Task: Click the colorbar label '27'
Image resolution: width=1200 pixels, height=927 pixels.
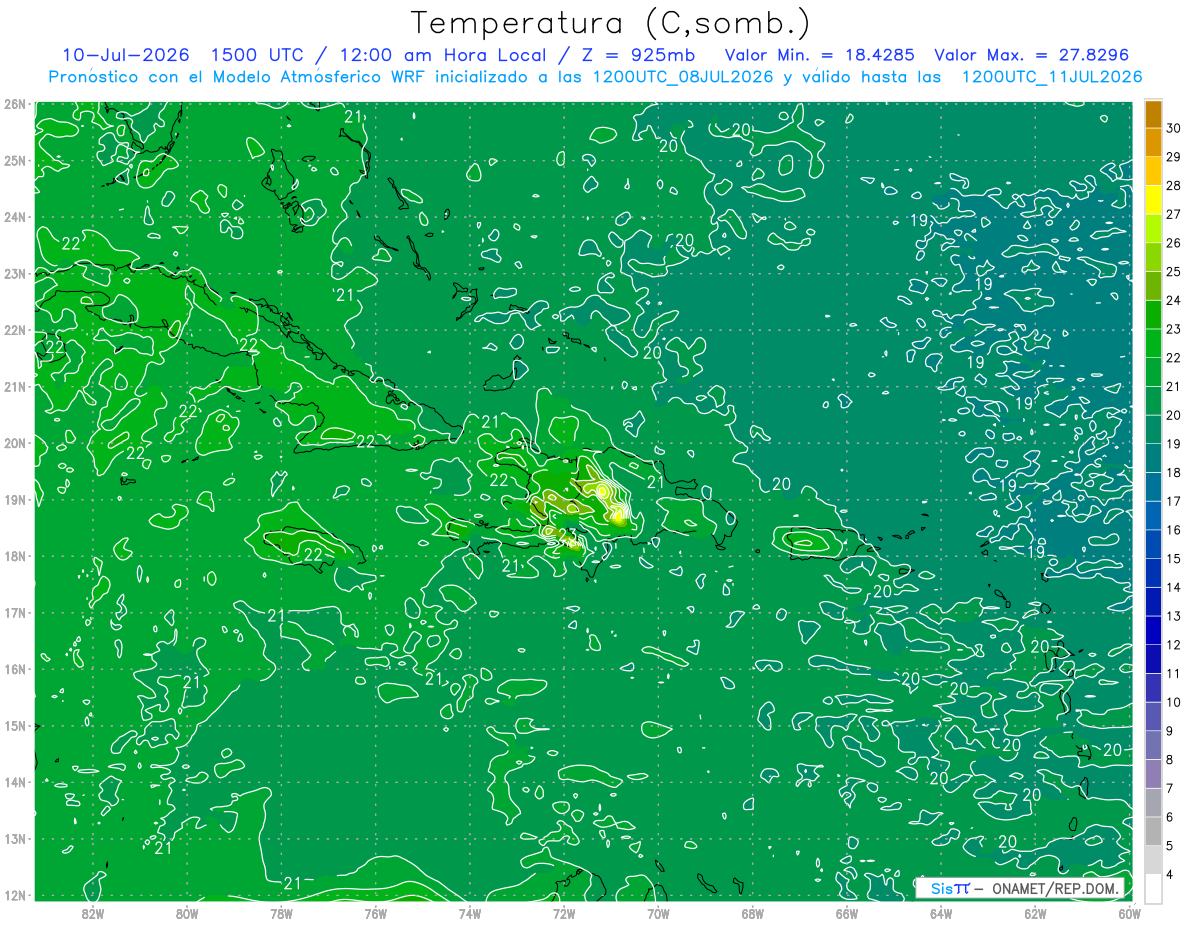Action: coord(1173,214)
